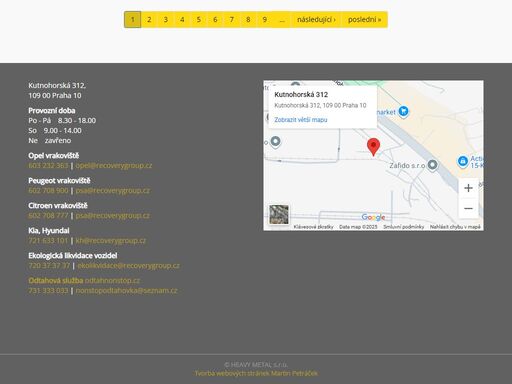The height and width of the screenshot is (384, 512).
Task: Select the Zafido s.r.o. map marker
Action: coord(432,165)
